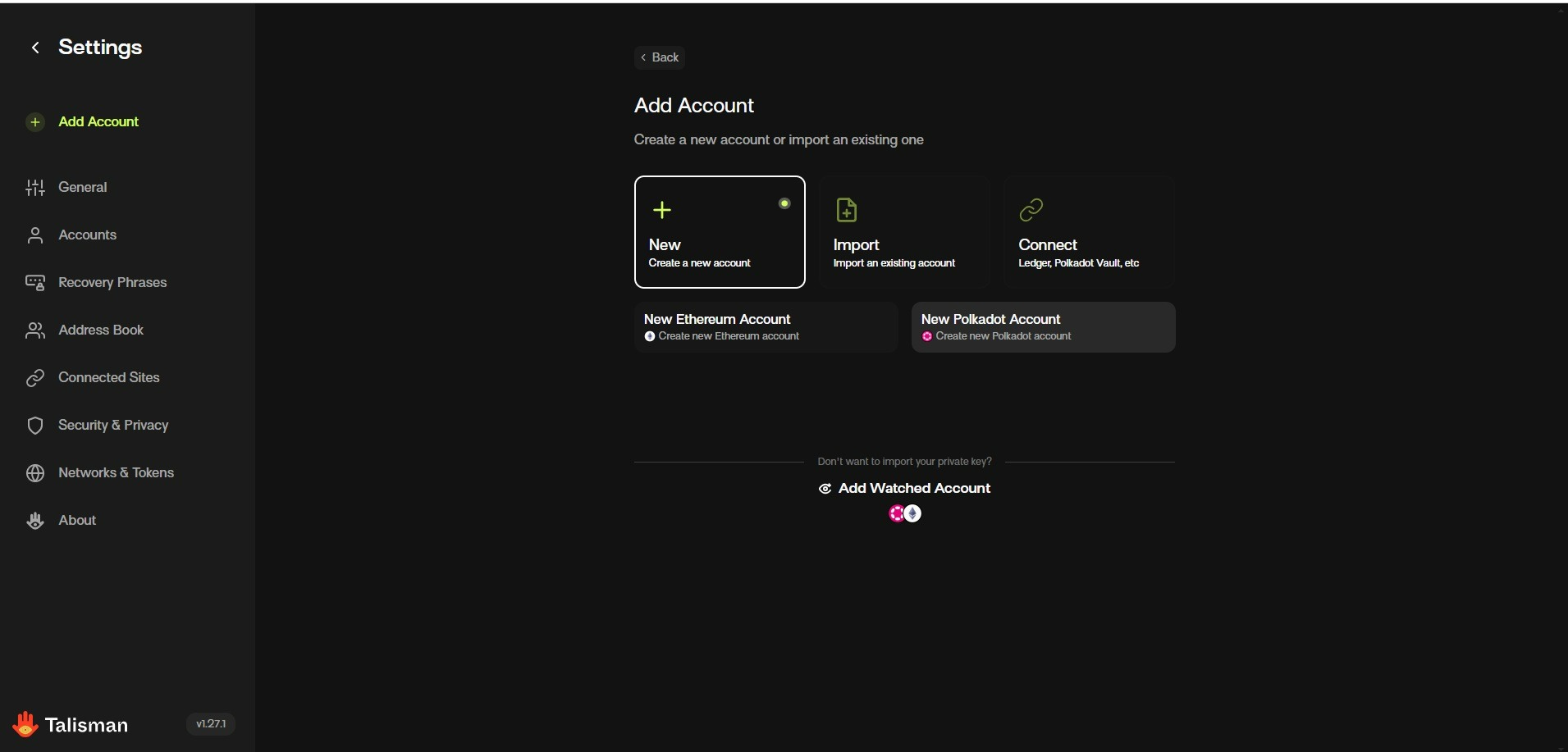The height and width of the screenshot is (752, 1568).
Task: Click the Settings heading text
Action: tap(100, 48)
